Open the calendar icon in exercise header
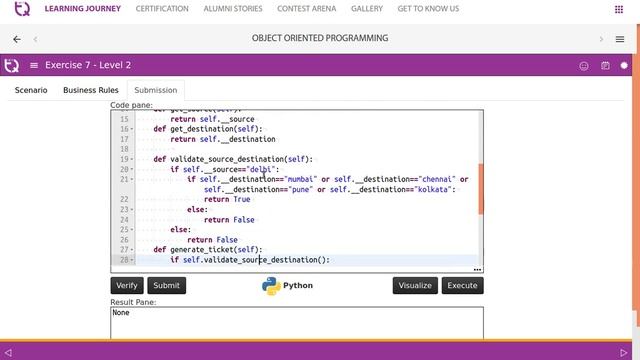 [x=605, y=65]
